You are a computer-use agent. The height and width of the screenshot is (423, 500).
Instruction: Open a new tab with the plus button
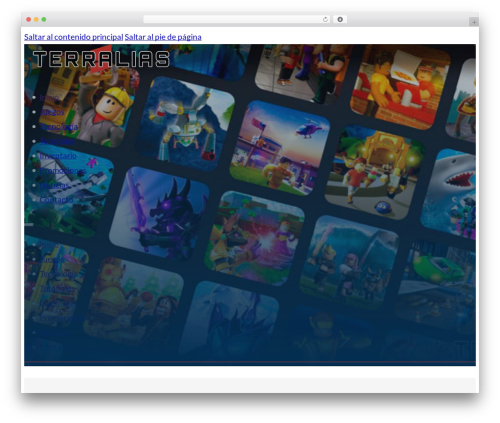coord(474,22)
